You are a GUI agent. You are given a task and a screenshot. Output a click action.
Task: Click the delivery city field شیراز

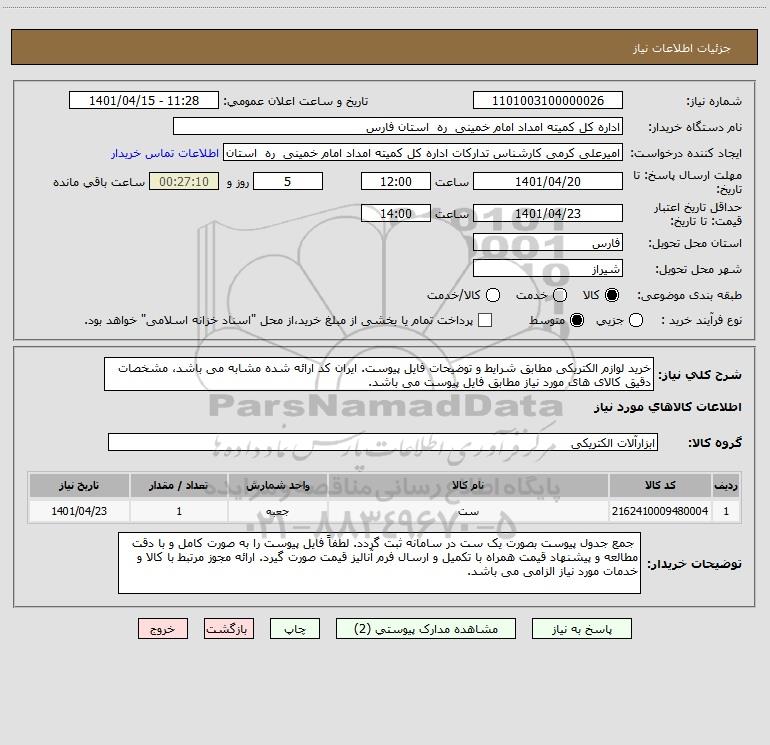pyautogui.click(x=548, y=269)
